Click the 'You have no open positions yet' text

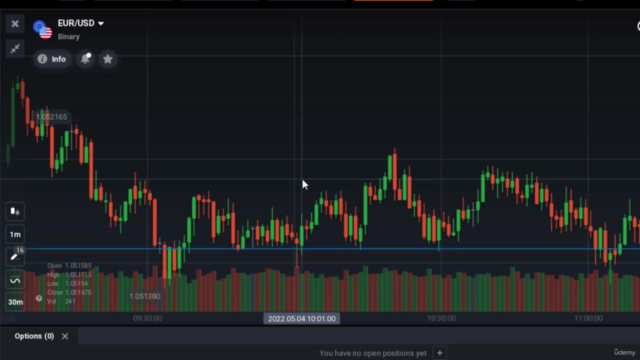coord(373,353)
